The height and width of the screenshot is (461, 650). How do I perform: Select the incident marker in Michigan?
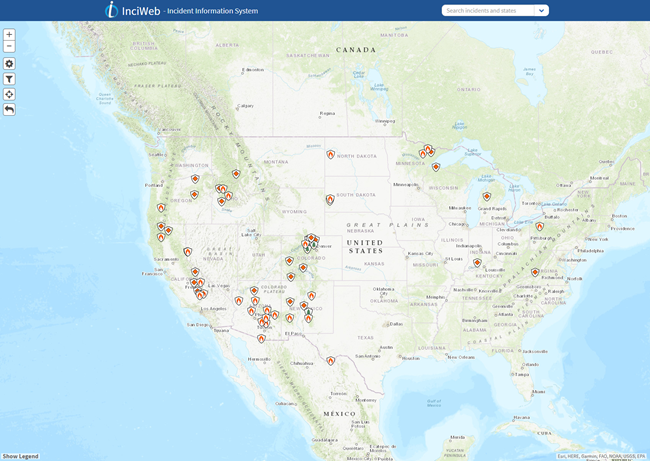(x=487, y=197)
